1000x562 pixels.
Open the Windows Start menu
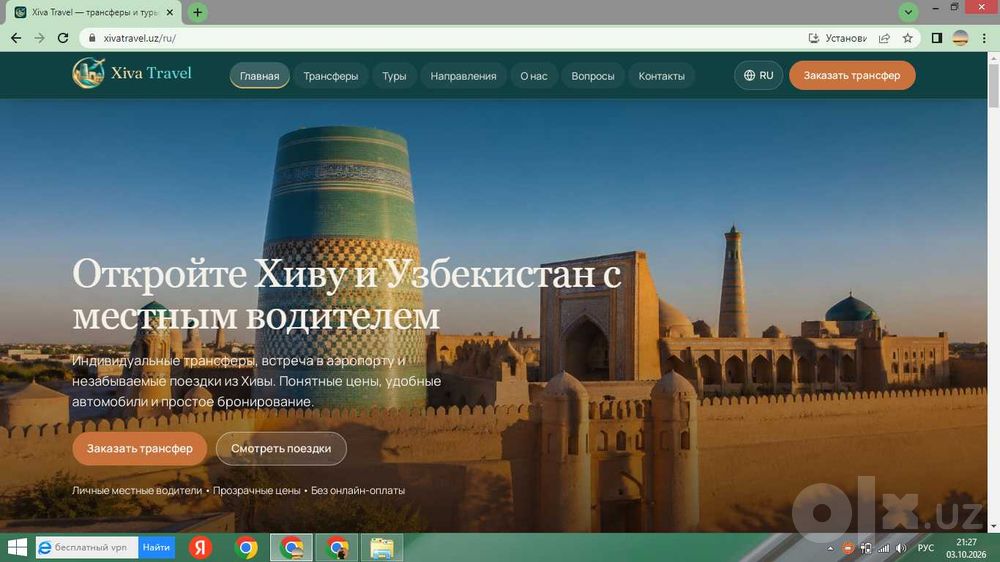[x=17, y=547]
